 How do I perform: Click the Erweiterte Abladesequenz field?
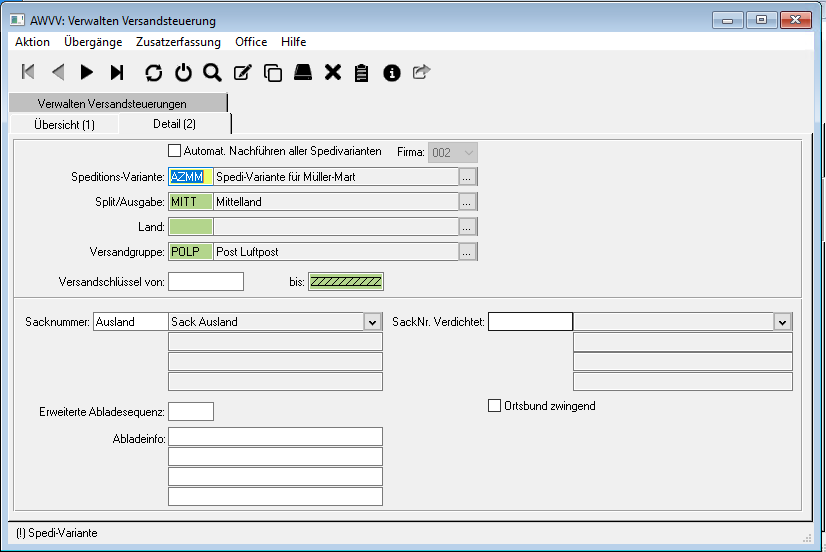click(x=191, y=411)
